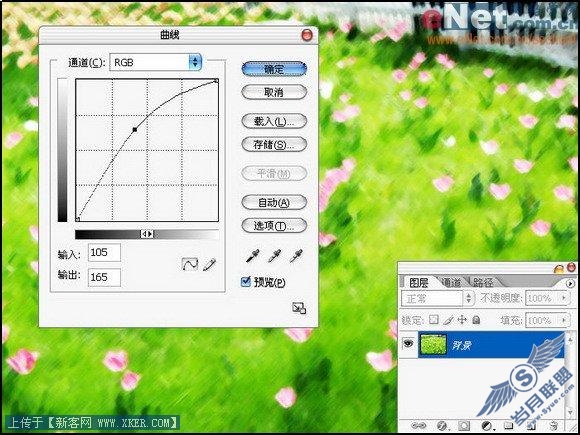The width and height of the screenshot is (580, 435).
Task: Select the black point eyedropper
Action: click(253, 256)
